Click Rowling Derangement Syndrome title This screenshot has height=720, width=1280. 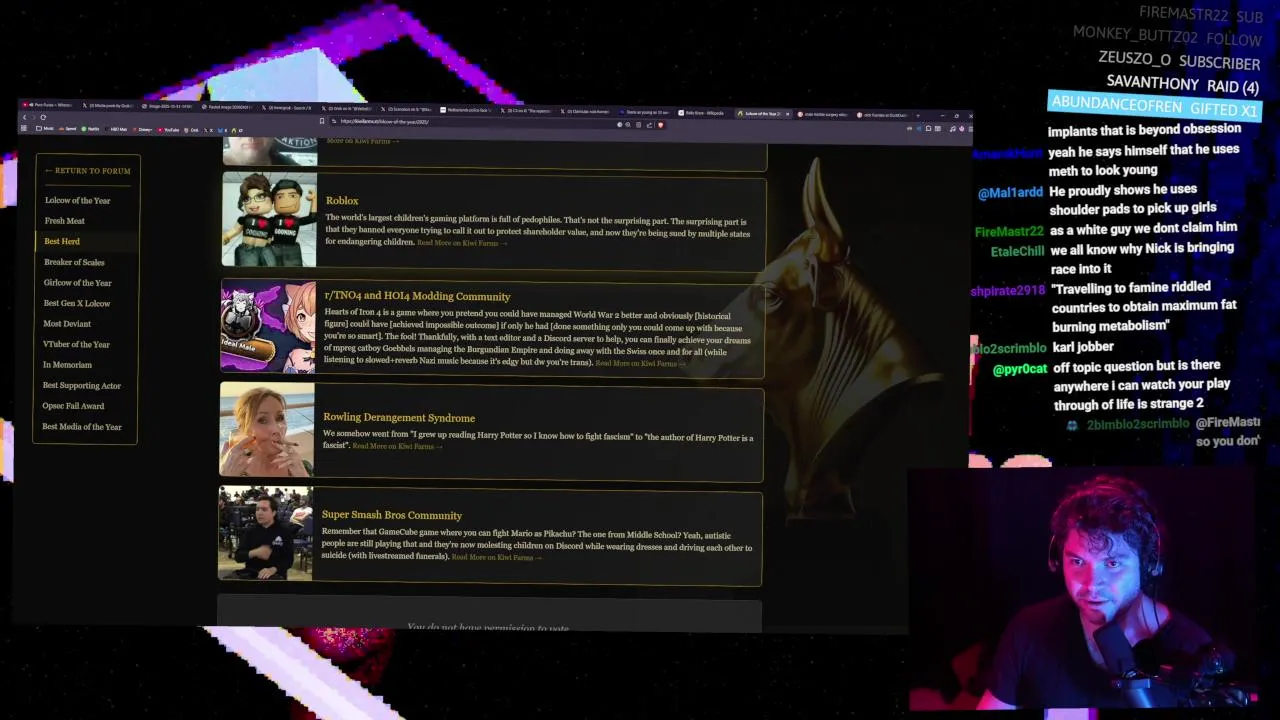pos(399,418)
